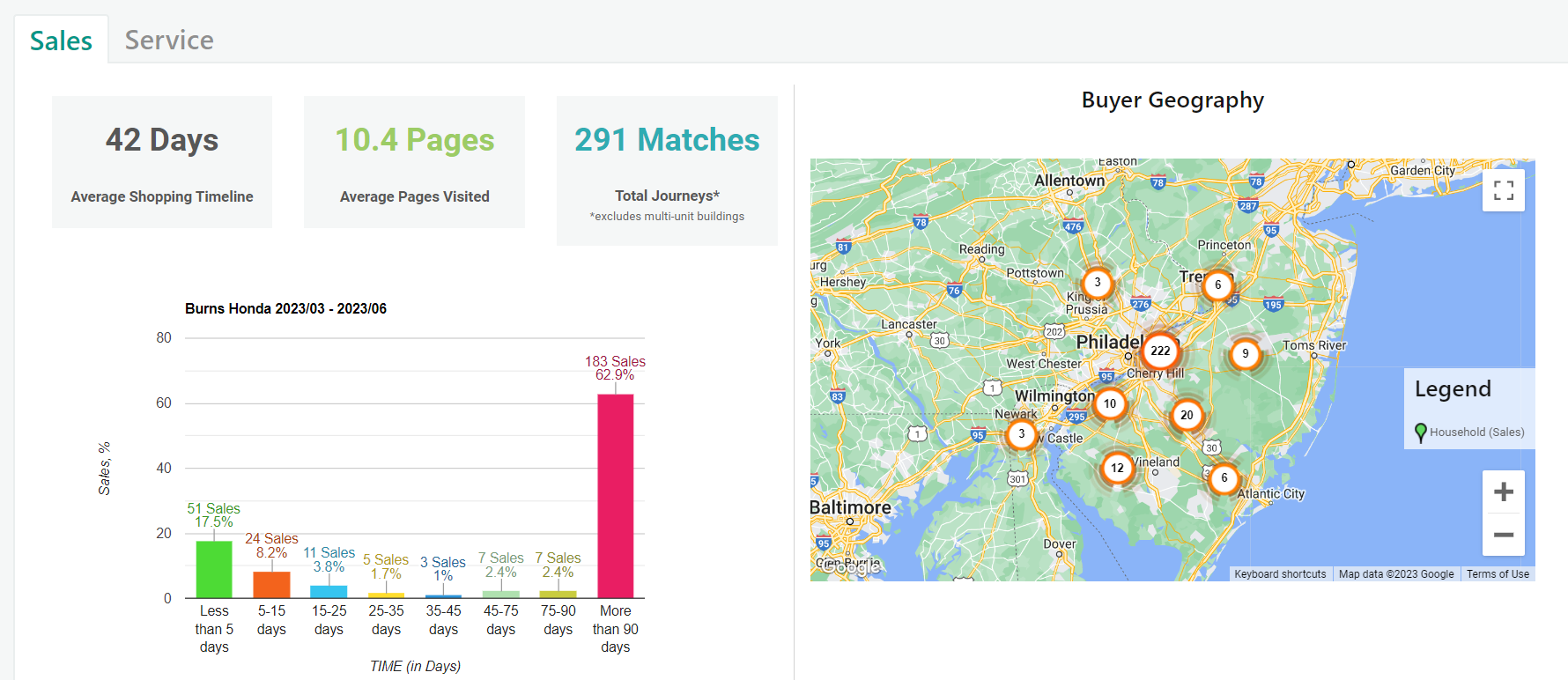Screen dimensions: 1568x680
Task: Select the Sales tab
Action: click(x=61, y=41)
